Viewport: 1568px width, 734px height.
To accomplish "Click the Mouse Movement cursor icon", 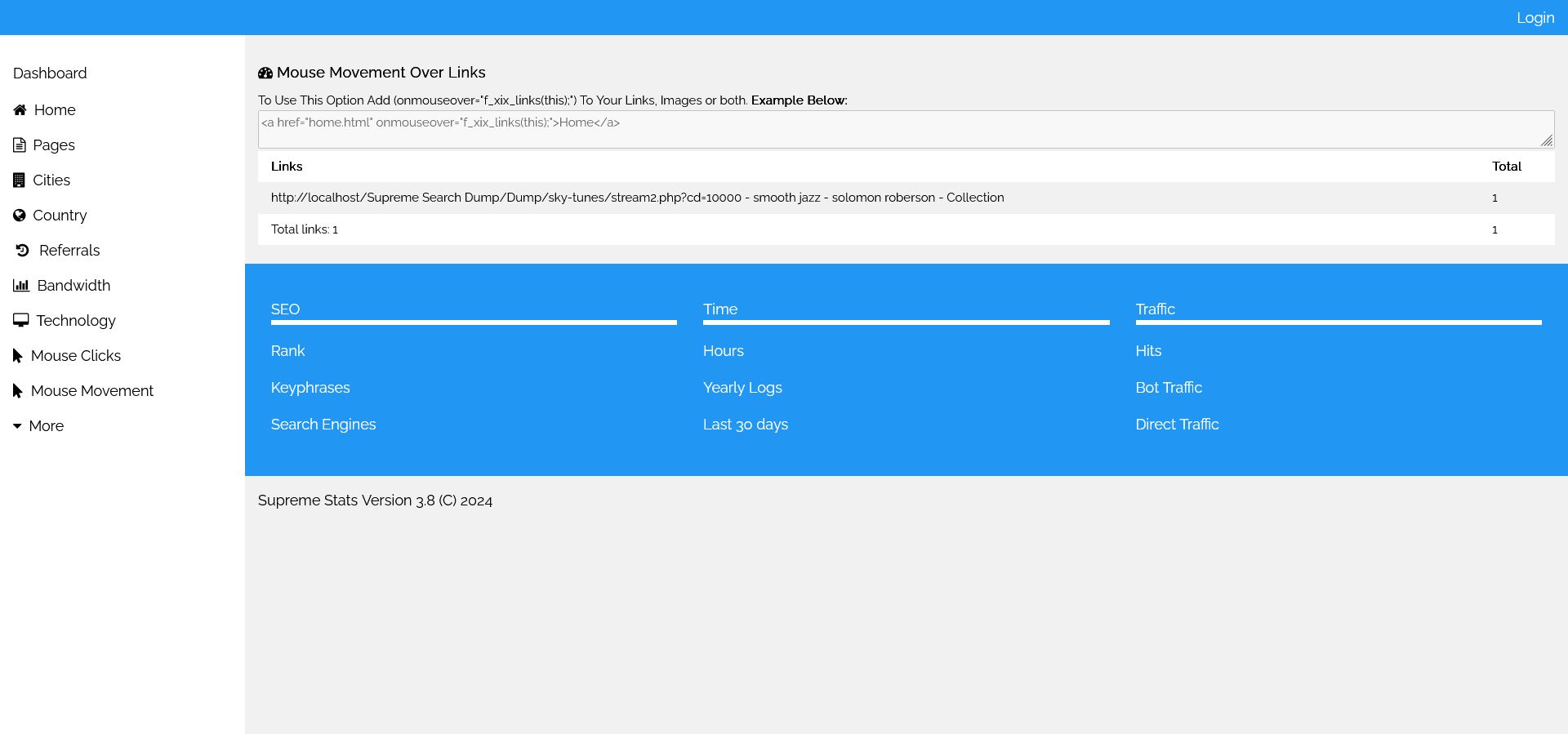I will 18,391.
